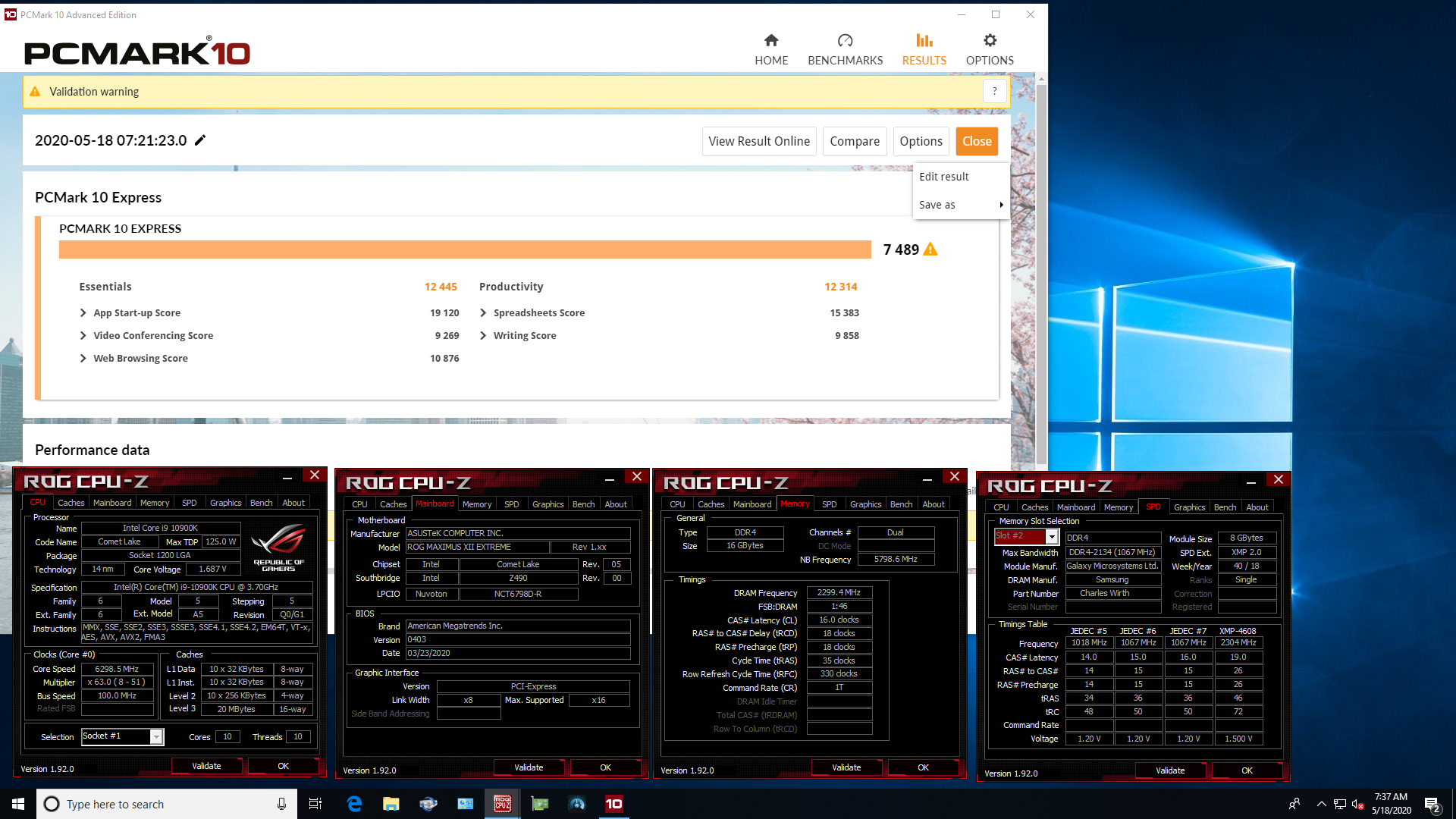
Task: Click the ROG MAXIMUS XII EXTREME model field
Action: 477,547
